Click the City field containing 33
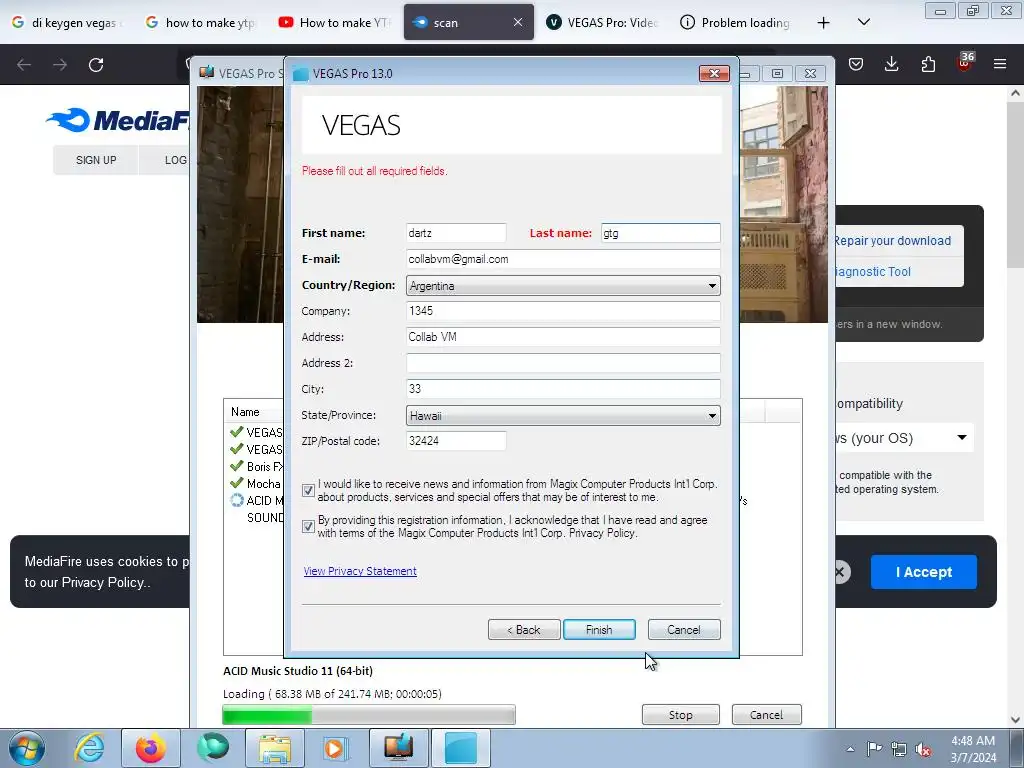The height and width of the screenshot is (768, 1024). click(563, 389)
